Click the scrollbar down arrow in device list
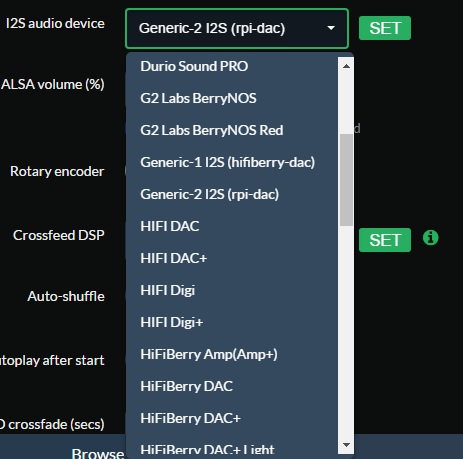This screenshot has width=463, height=459. [346, 445]
